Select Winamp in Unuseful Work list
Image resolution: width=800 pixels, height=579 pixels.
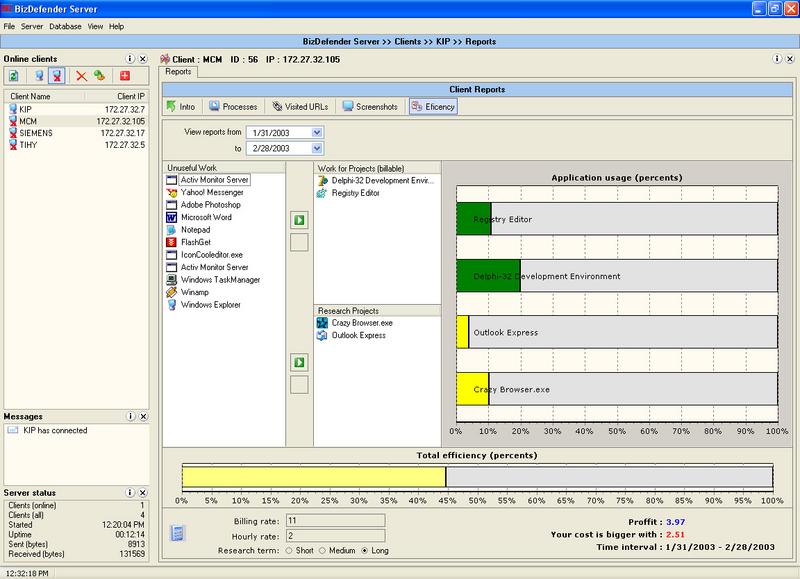point(194,292)
